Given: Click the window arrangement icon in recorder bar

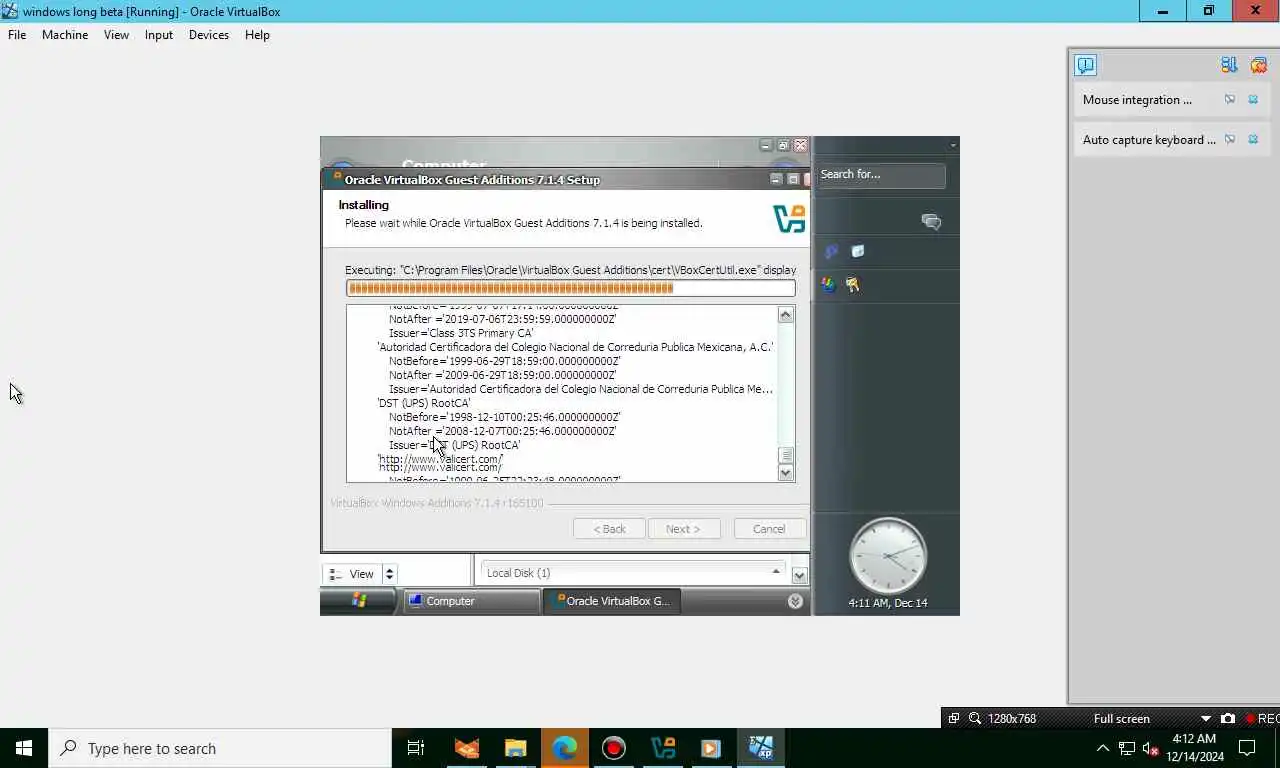Looking at the screenshot, I should coord(954,718).
